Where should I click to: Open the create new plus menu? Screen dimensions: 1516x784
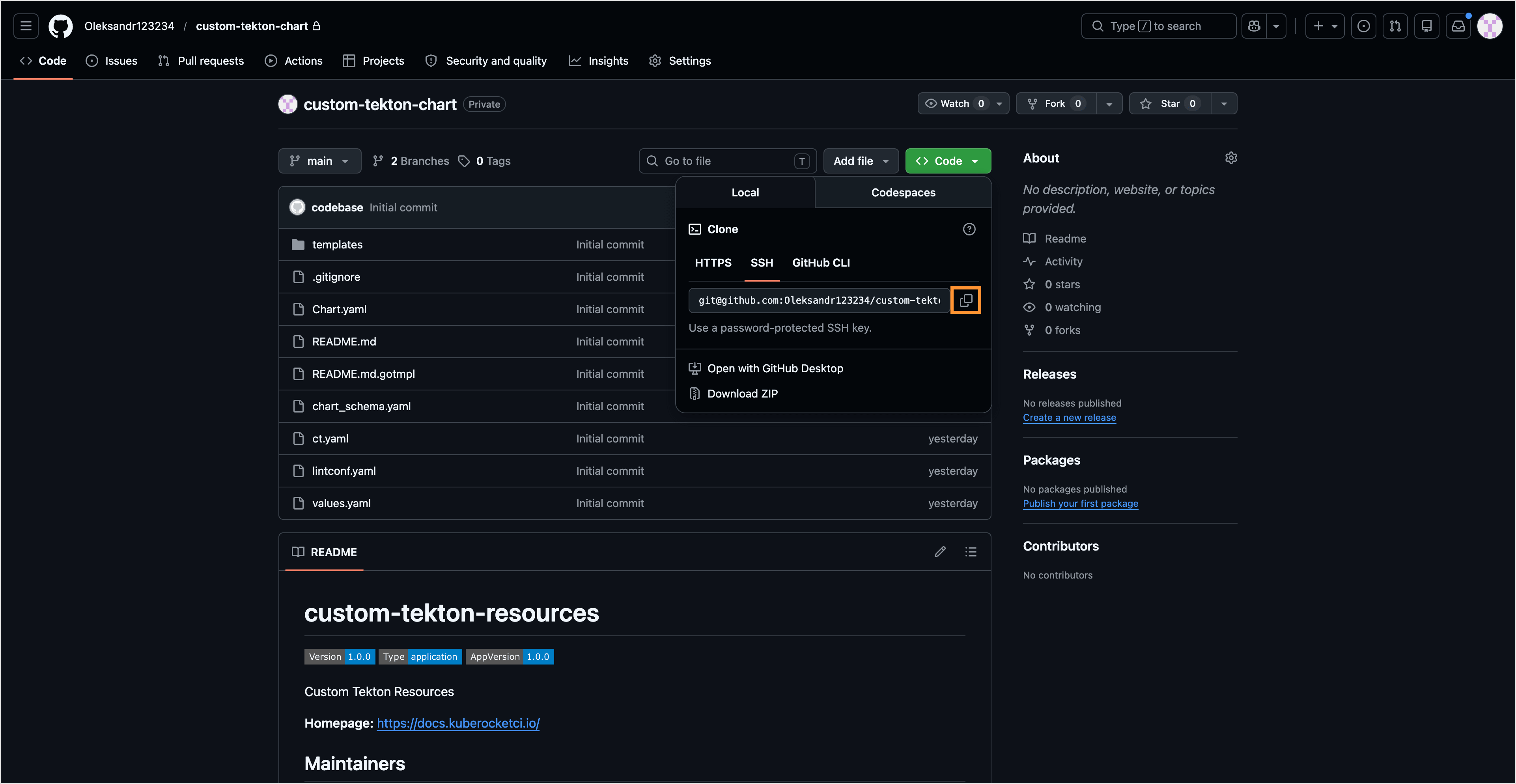[1325, 26]
